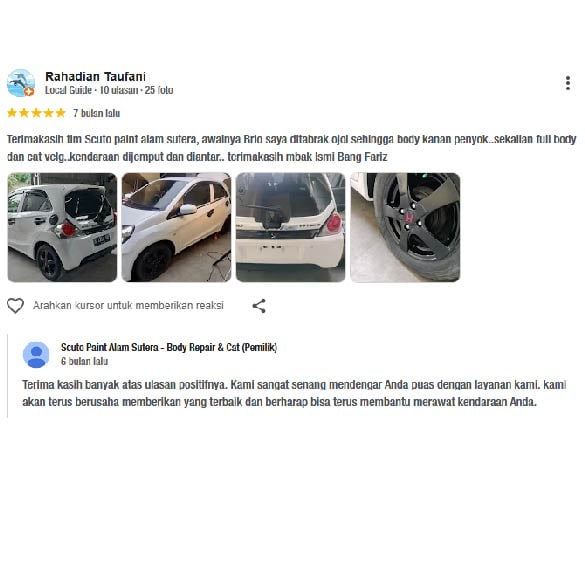The width and height of the screenshot is (585, 585).
Task: Click the orange Local Guide badge
Action: click(29, 91)
